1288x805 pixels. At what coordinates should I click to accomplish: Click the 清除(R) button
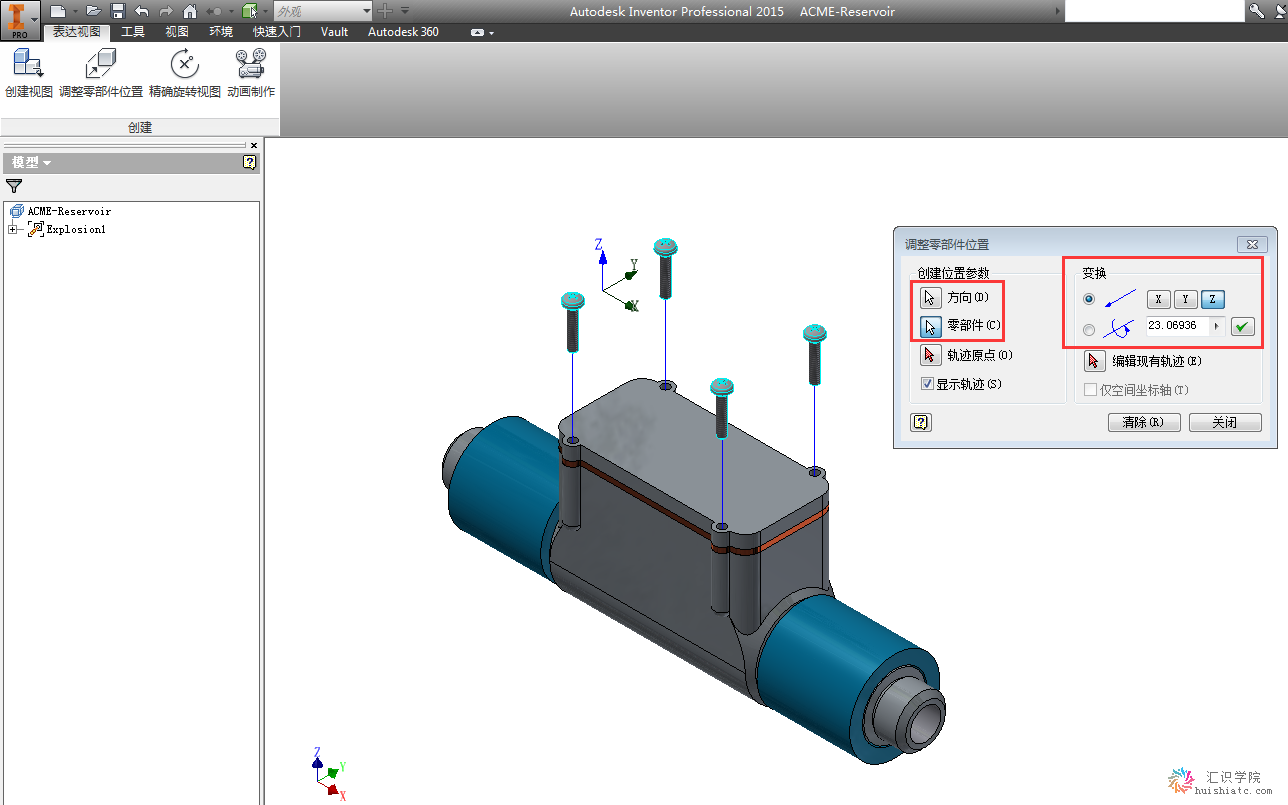pyautogui.click(x=1144, y=422)
